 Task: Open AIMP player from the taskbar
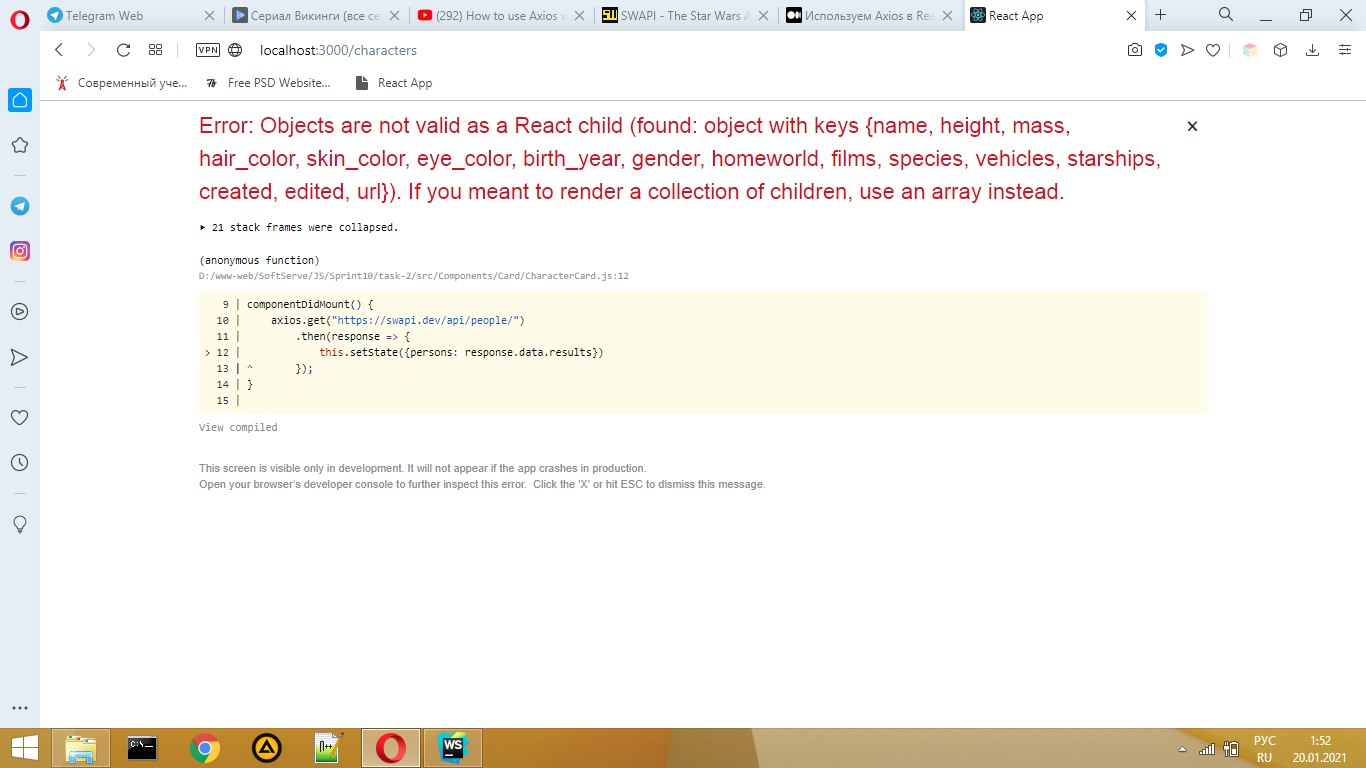click(x=267, y=747)
